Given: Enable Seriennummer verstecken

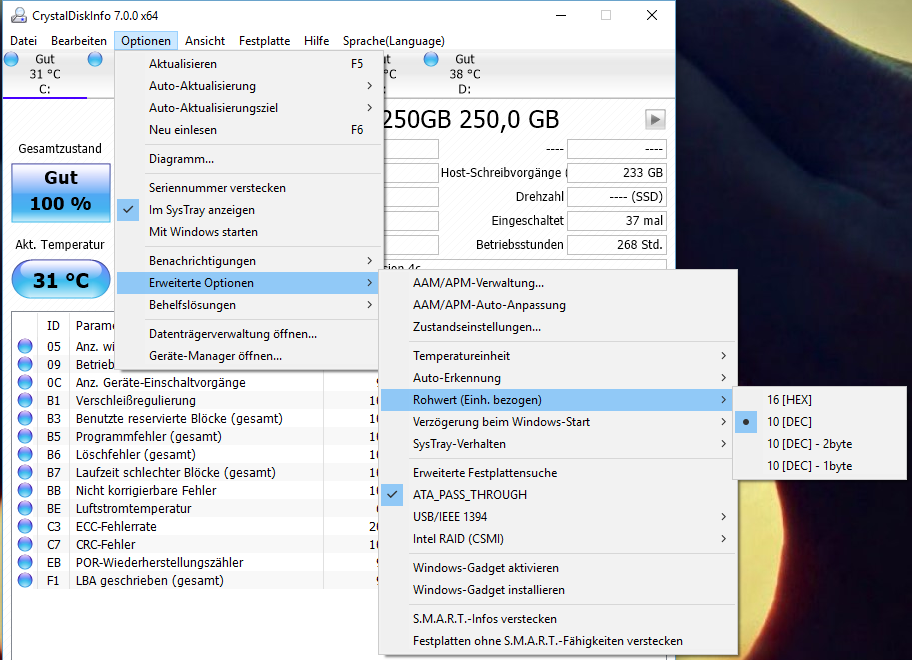Looking at the screenshot, I should [x=249, y=188].
